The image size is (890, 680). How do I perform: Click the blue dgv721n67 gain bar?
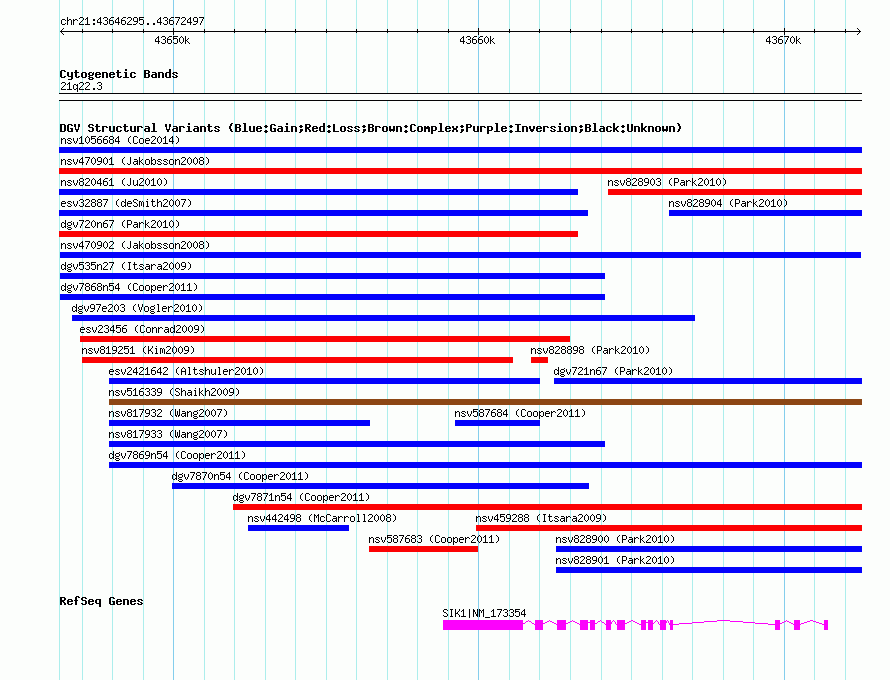click(708, 381)
